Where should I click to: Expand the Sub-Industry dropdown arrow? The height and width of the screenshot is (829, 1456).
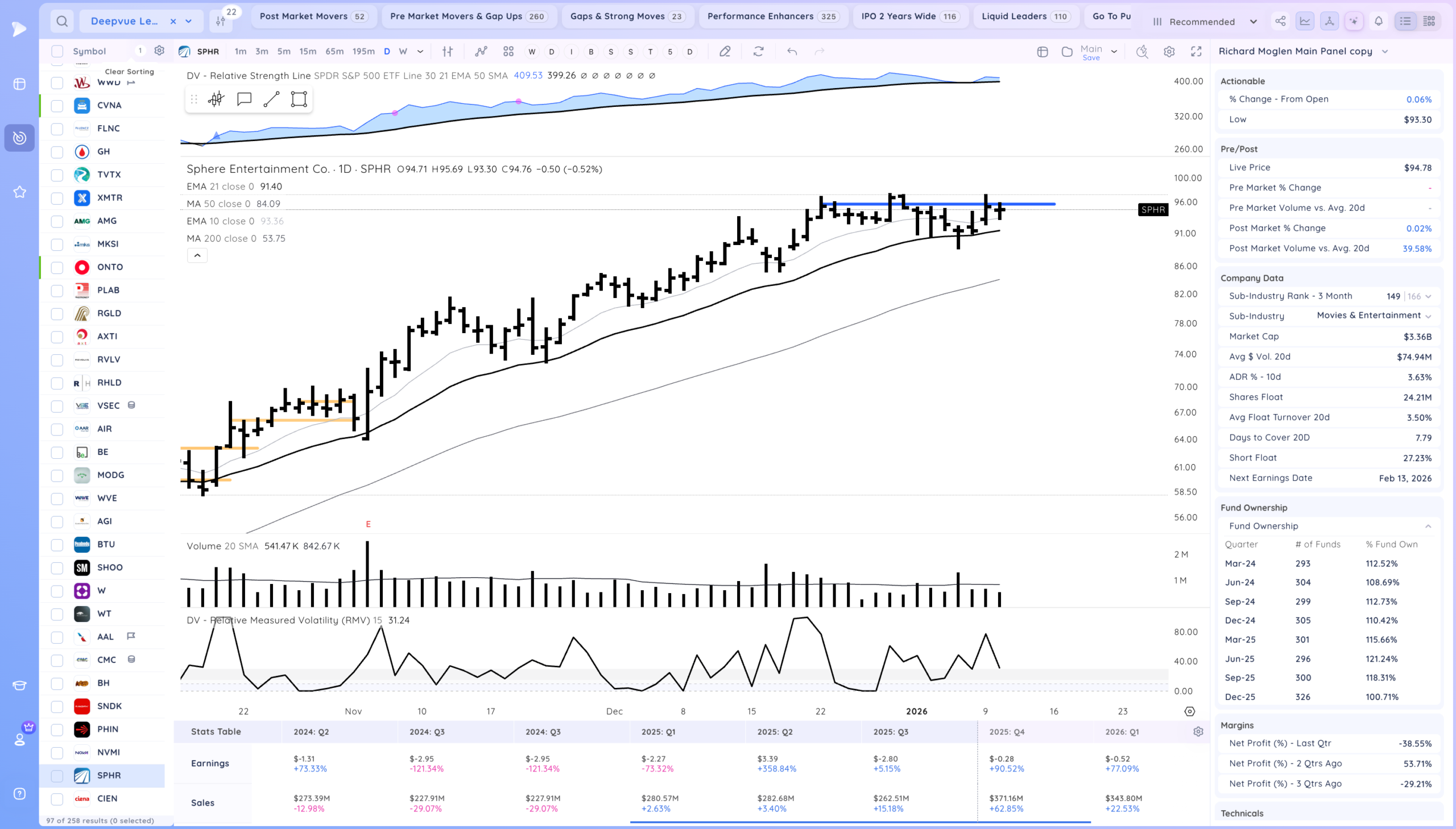[x=1429, y=316]
